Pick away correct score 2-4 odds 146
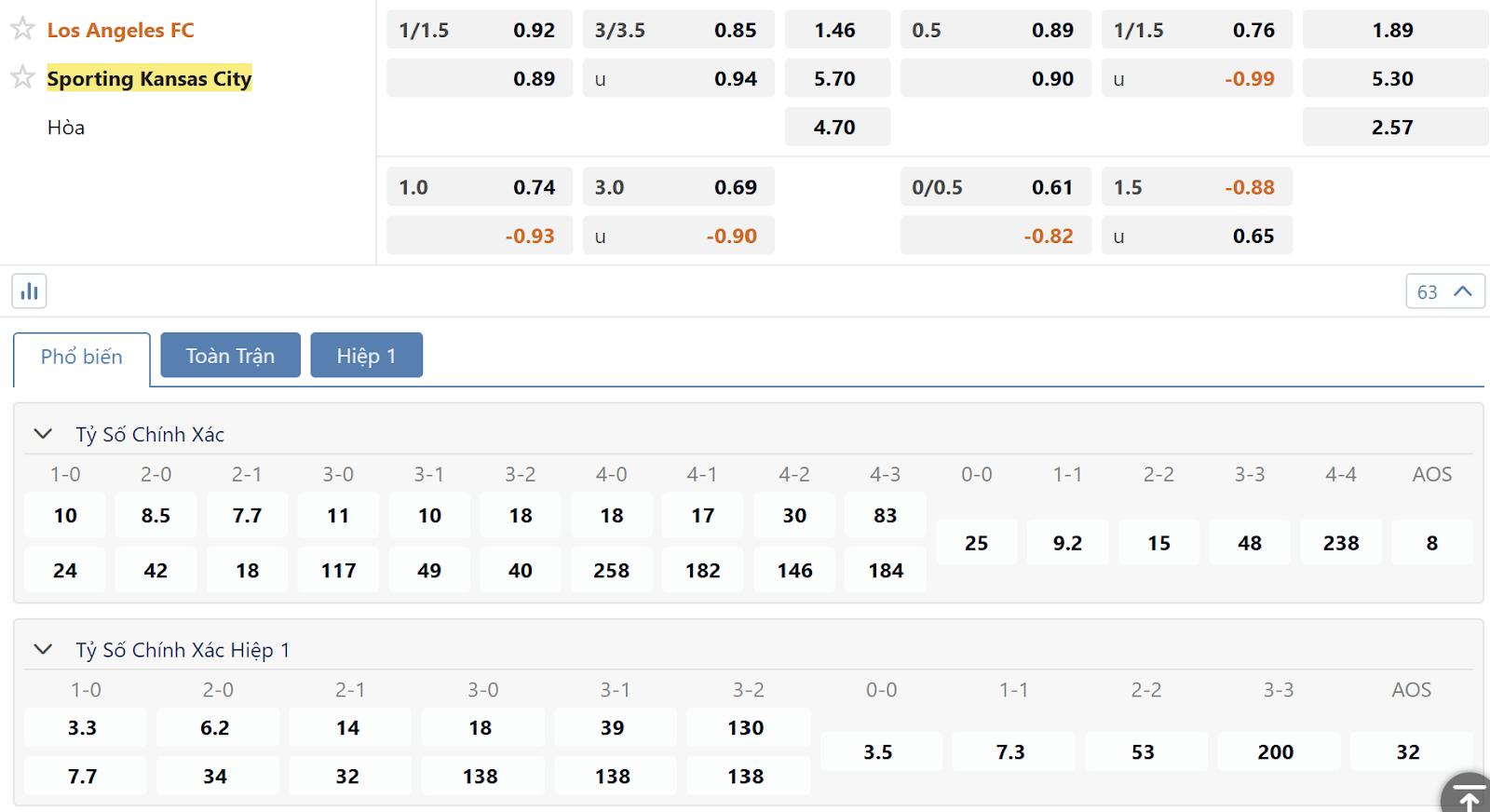The image size is (1490, 812). tap(794, 570)
